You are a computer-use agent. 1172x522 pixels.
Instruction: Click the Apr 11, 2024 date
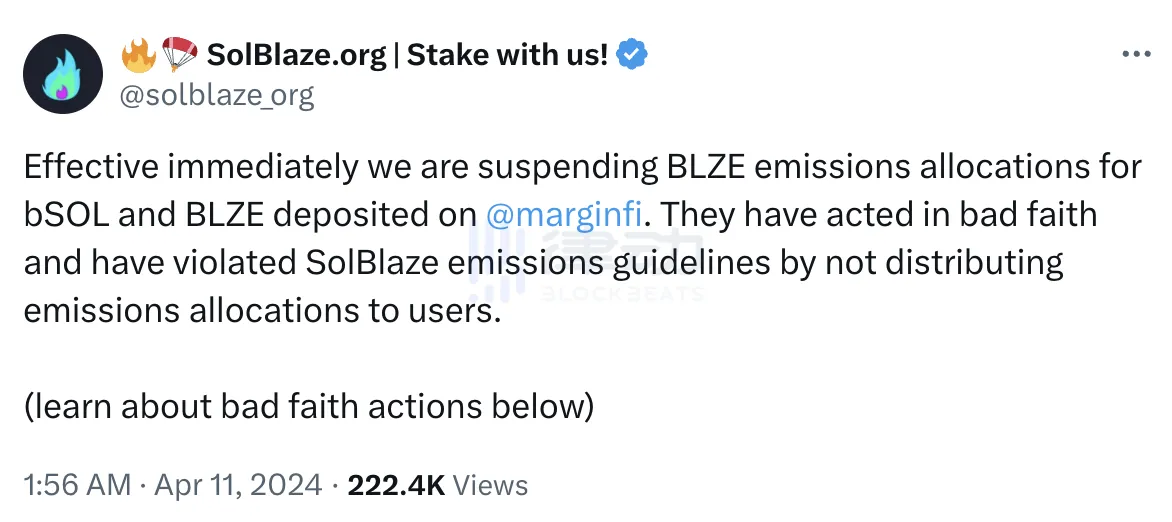click(239, 486)
